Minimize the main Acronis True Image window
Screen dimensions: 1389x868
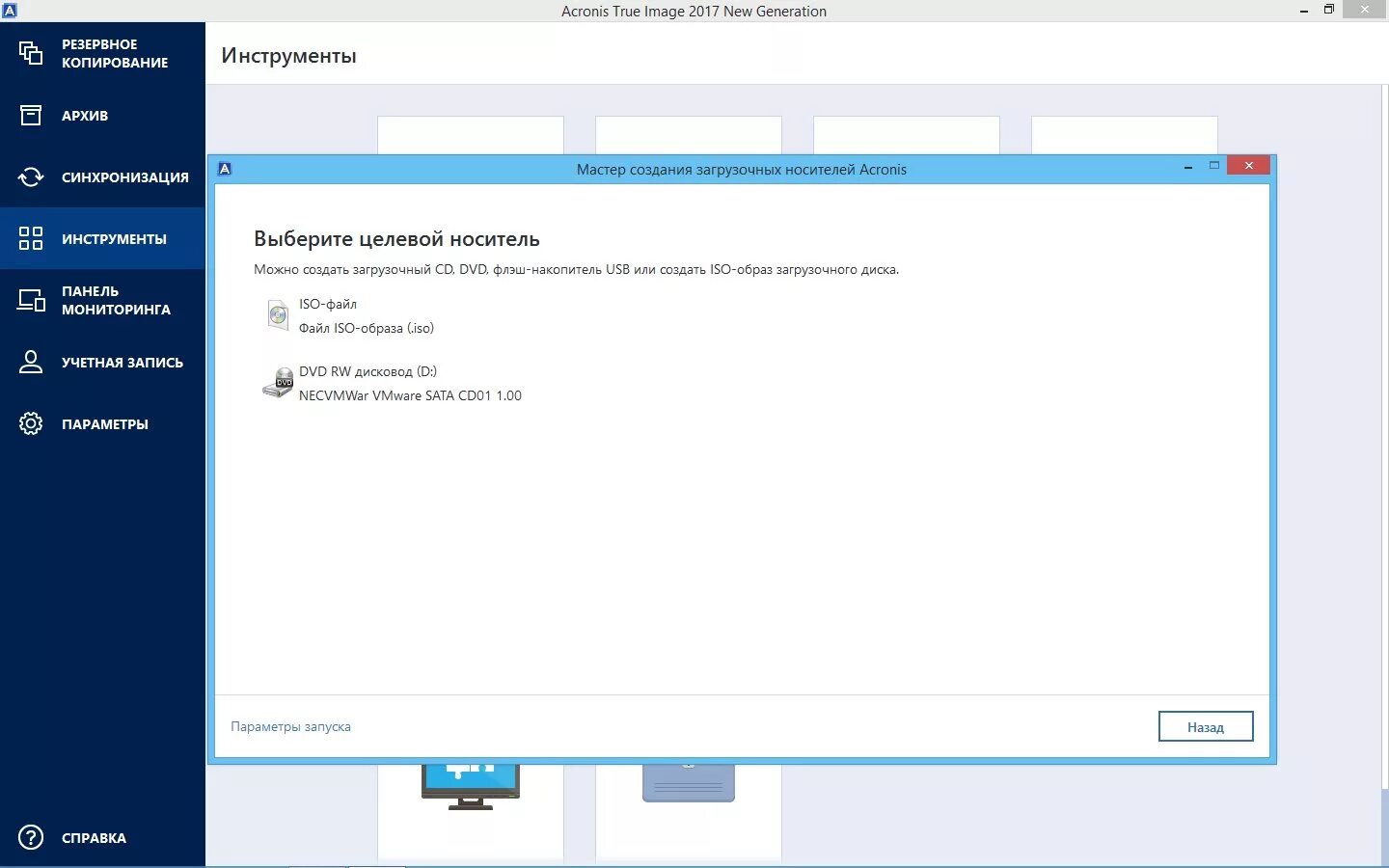(1304, 10)
